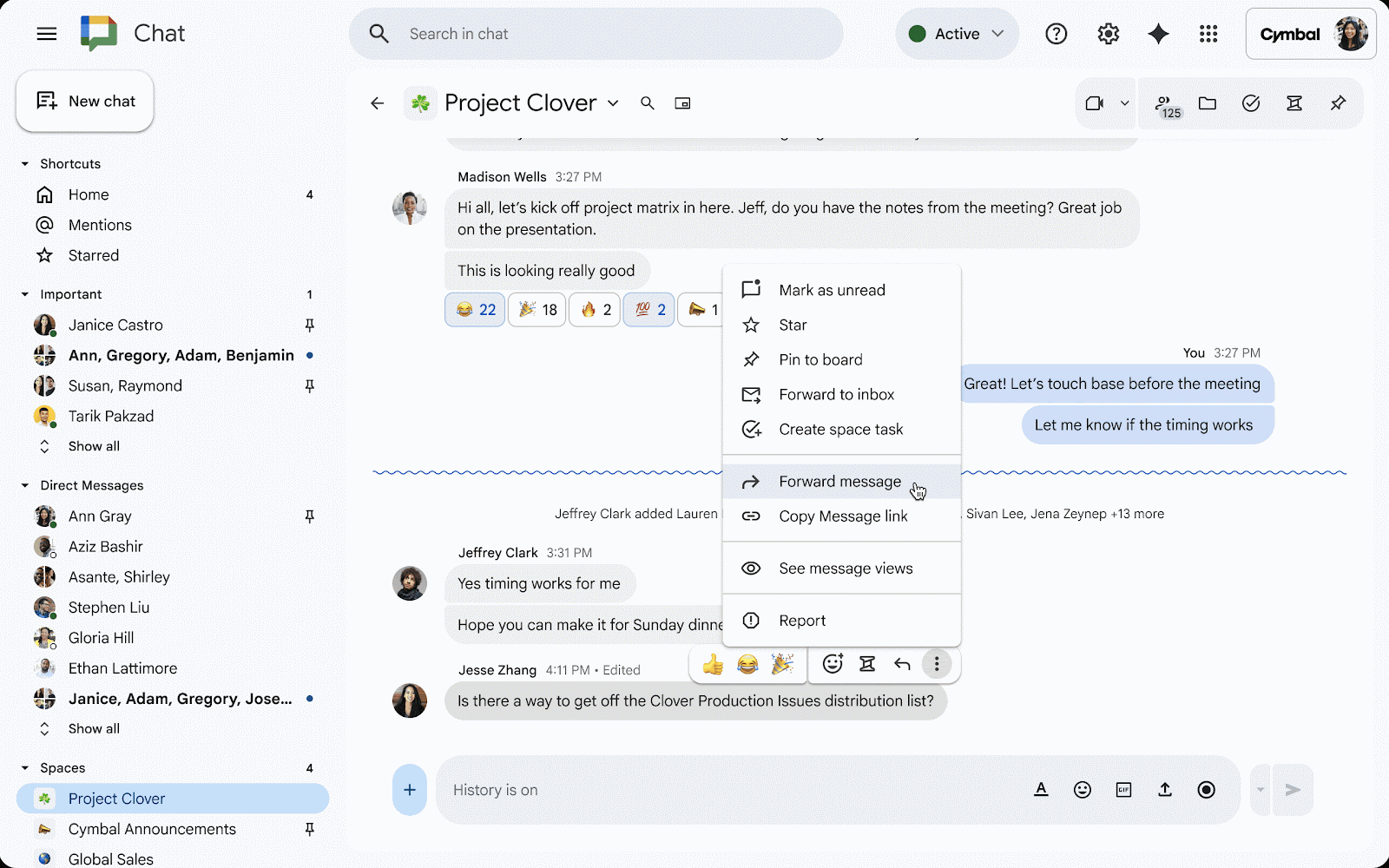Upload a file via the upload icon
Screen dimensions: 1389x868
(1164, 790)
